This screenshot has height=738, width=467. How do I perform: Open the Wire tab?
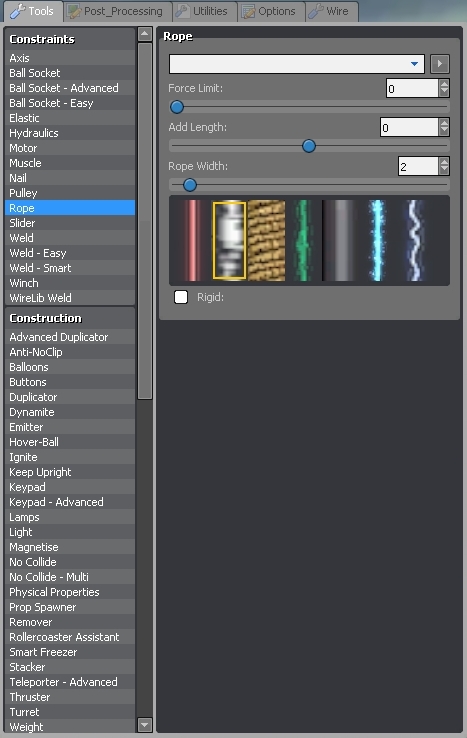(331, 11)
